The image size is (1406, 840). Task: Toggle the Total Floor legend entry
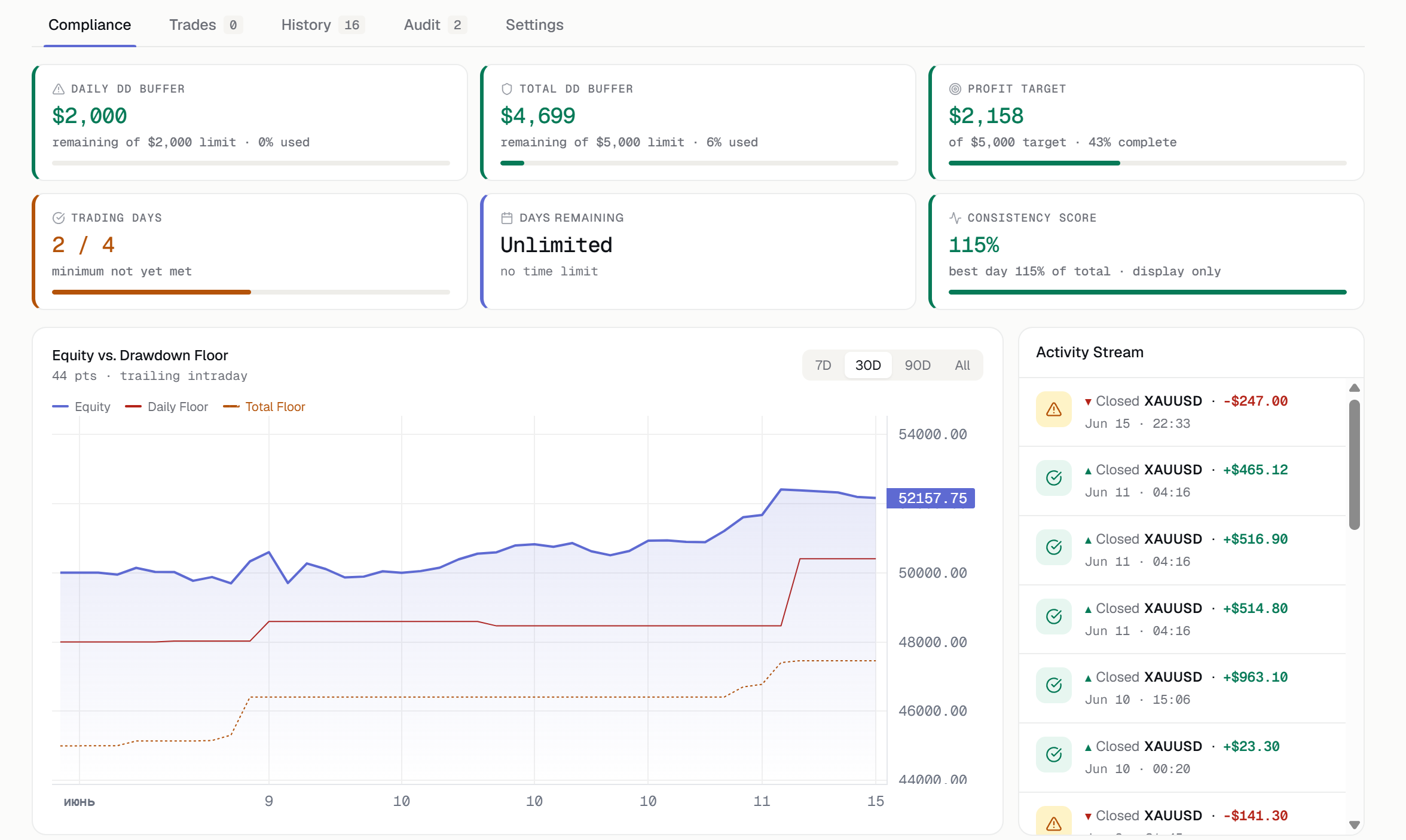(x=264, y=407)
